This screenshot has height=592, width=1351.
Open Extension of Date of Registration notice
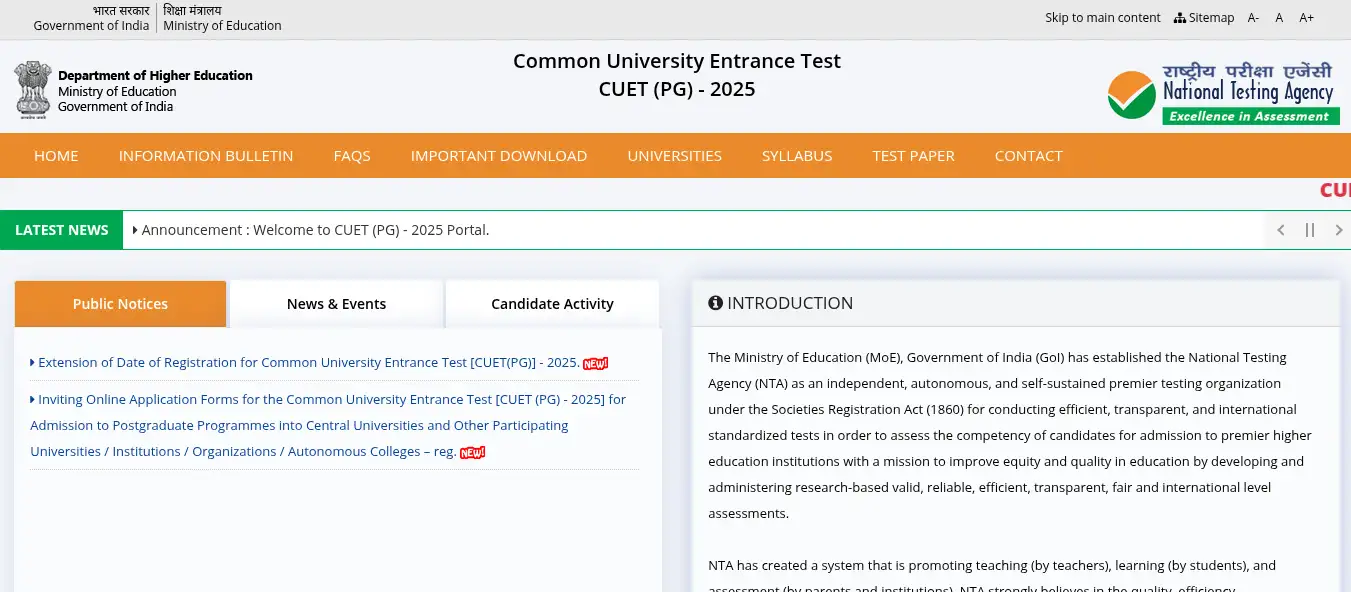click(308, 363)
